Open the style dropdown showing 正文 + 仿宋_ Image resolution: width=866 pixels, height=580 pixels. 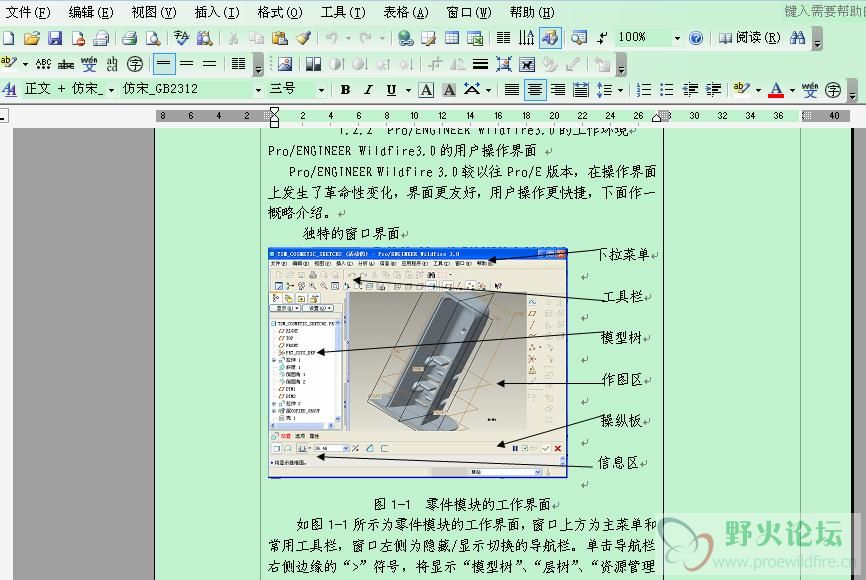coord(111,89)
